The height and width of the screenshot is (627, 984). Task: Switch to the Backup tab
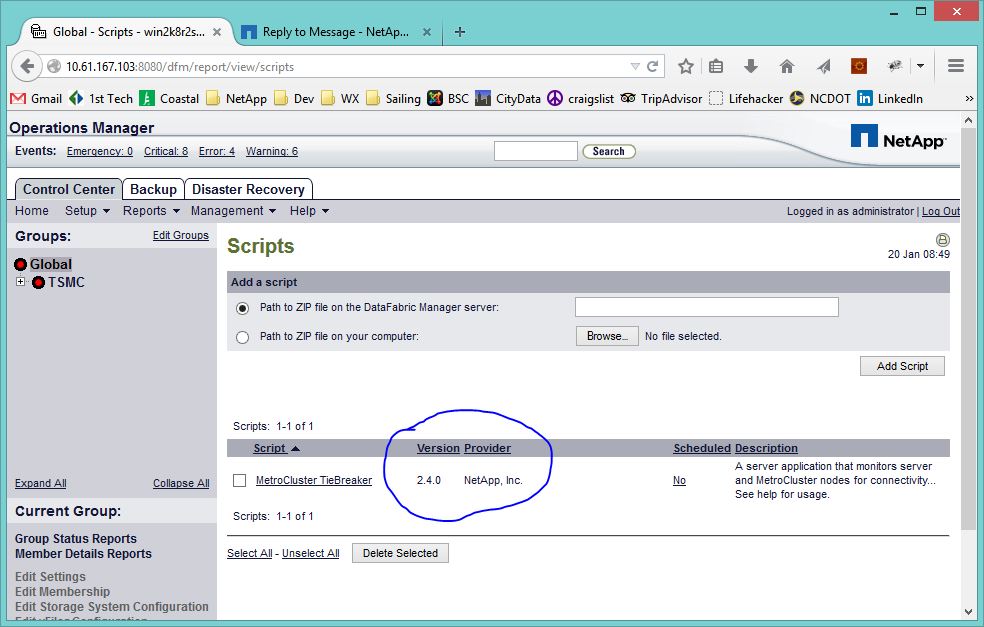pos(153,190)
